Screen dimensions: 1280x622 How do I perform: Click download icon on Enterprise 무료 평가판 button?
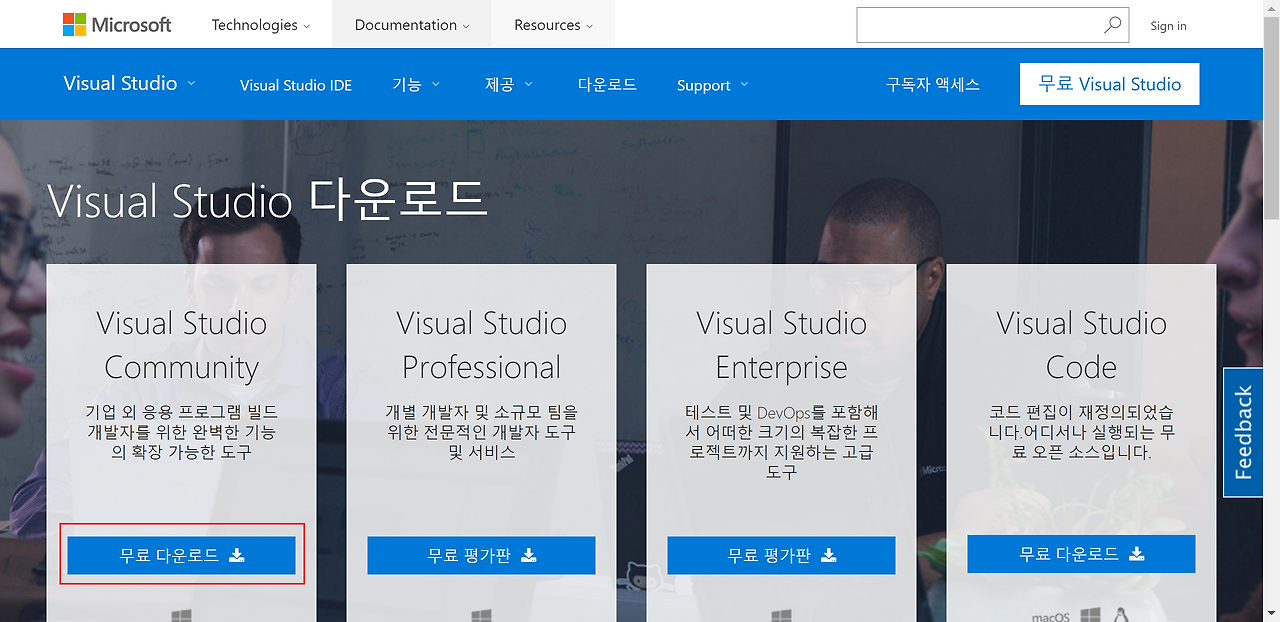pyautogui.click(x=829, y=555)
